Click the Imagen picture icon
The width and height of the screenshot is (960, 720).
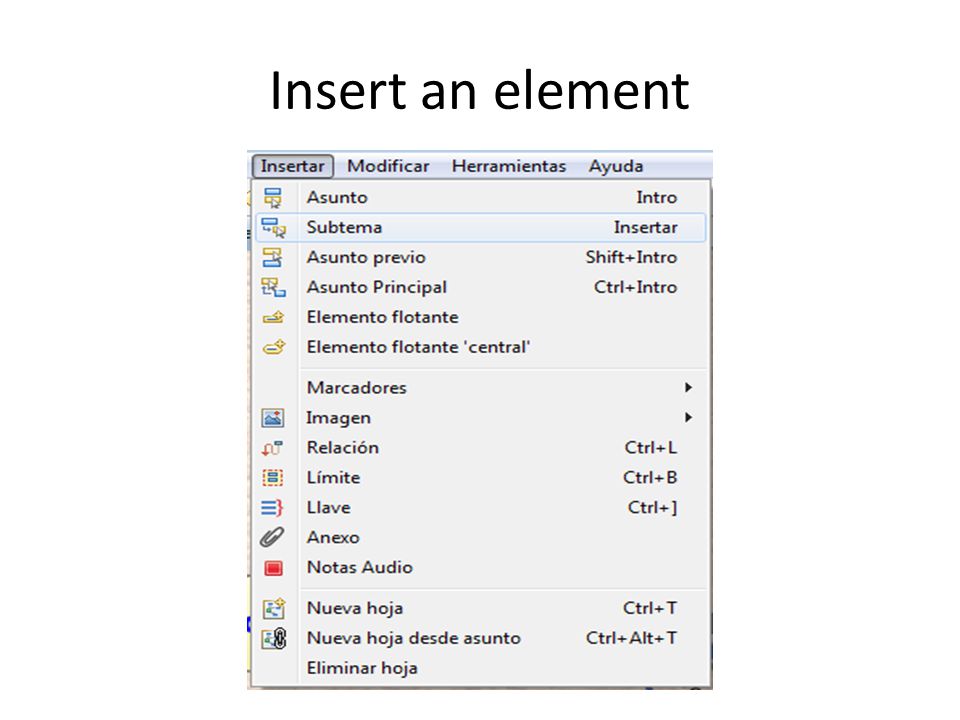tap(272, 418)
